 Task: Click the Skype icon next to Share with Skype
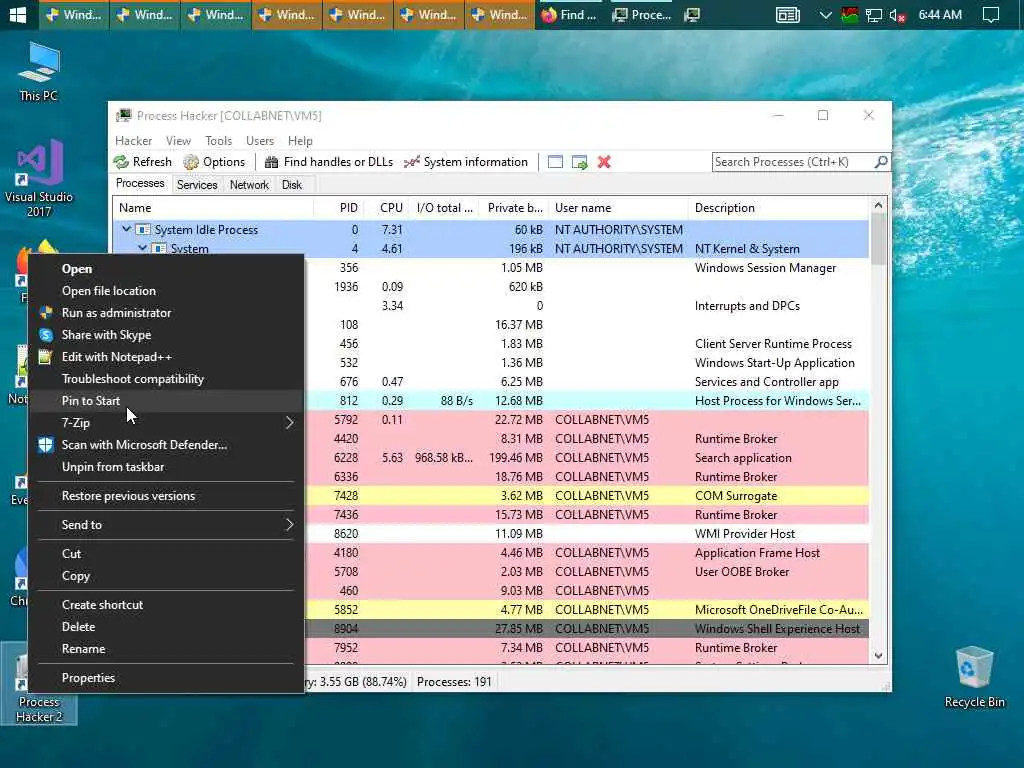(46, 335)
